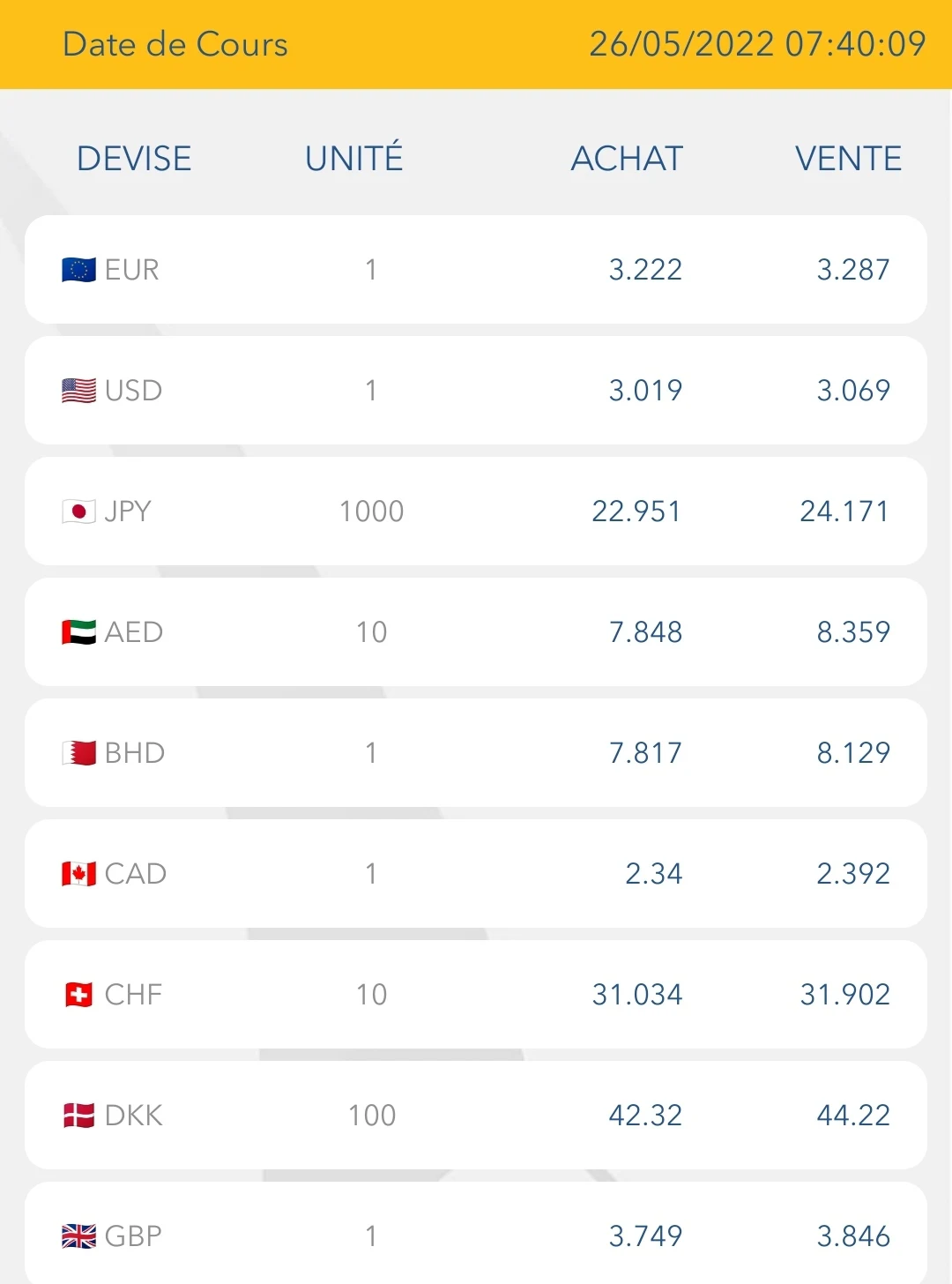Tap the Date de Cours label
952x1284 pixels.
tap(175, 44)
